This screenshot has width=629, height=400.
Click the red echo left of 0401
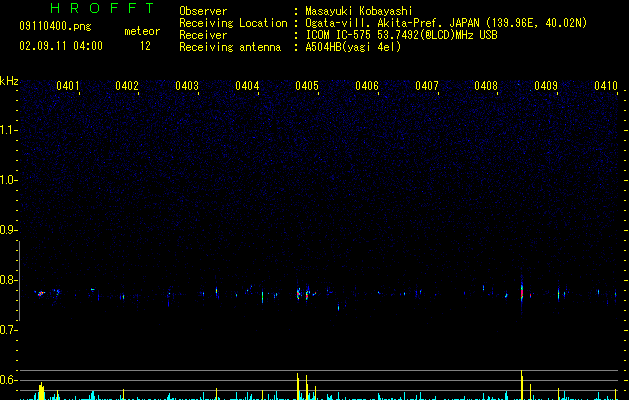pos(41,294)
